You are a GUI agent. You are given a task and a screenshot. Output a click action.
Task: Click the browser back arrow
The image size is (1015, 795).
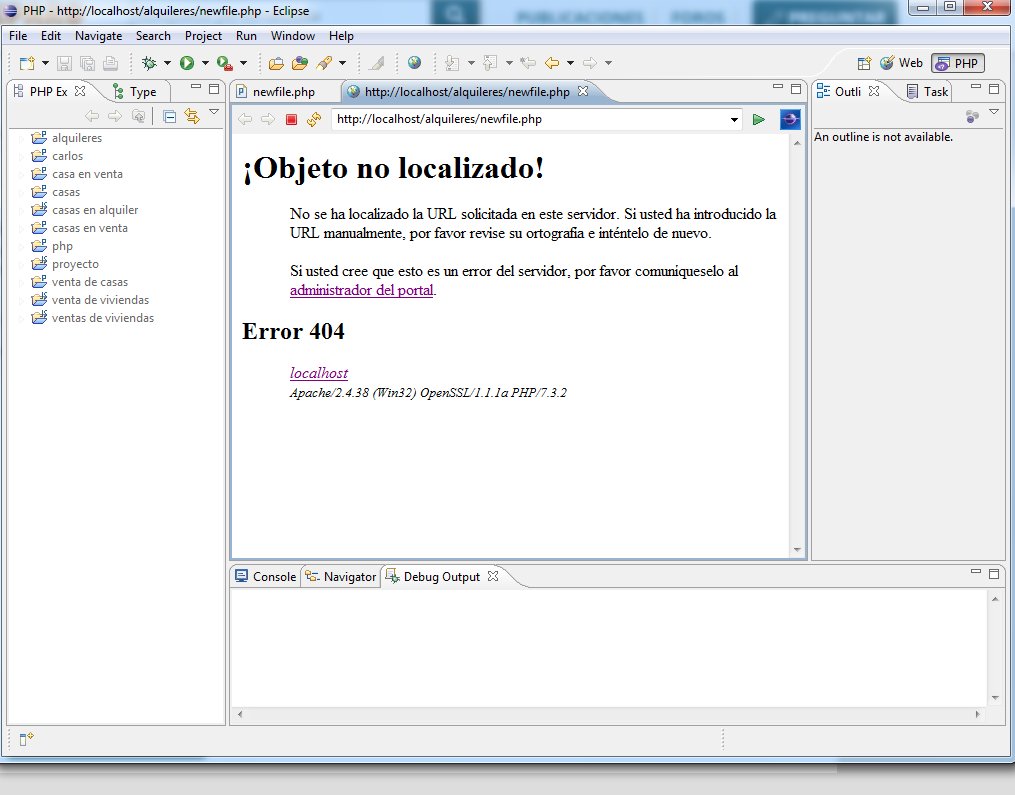(x=245, y=119)
